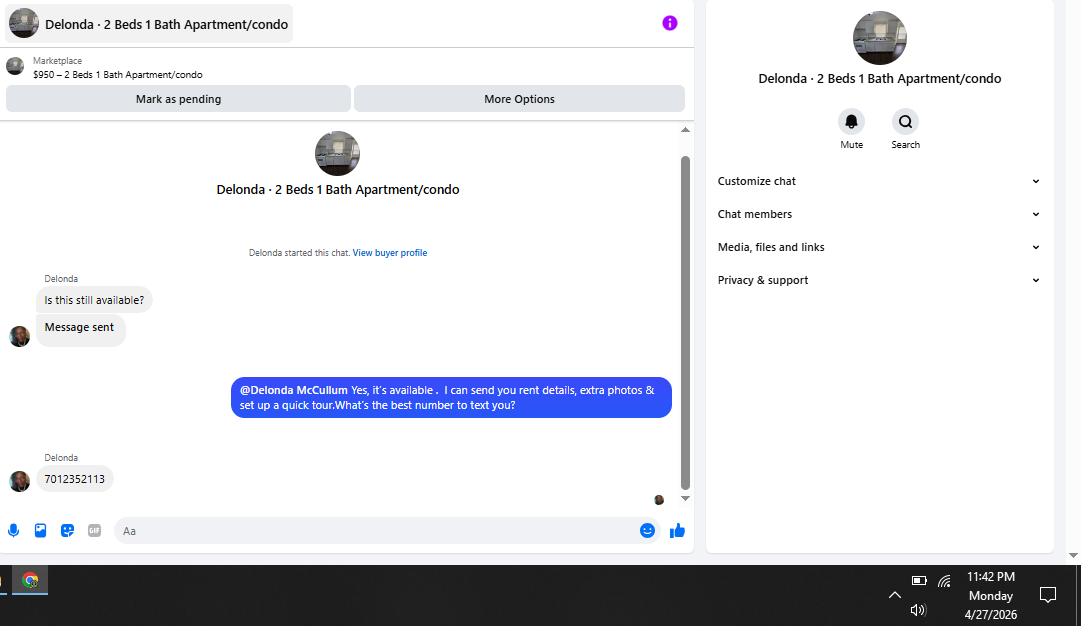Expand the Customize chat section
Screen dimensions: 1081x626
[x=879, y=181]
